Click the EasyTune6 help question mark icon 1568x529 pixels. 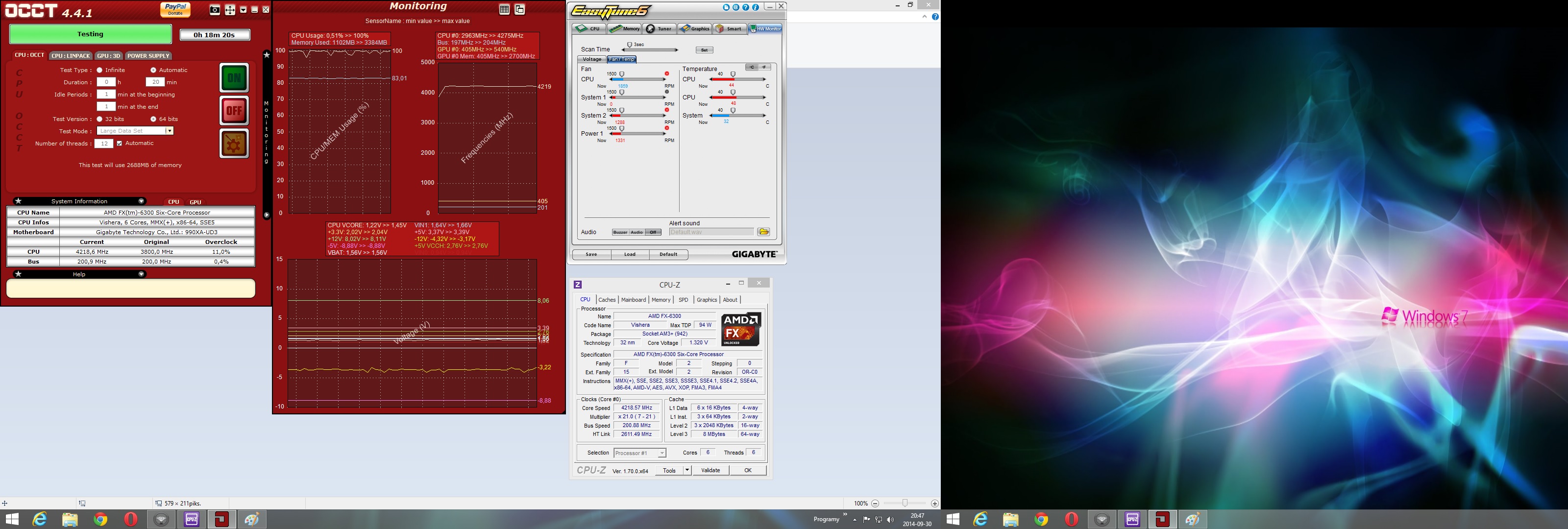746,7
